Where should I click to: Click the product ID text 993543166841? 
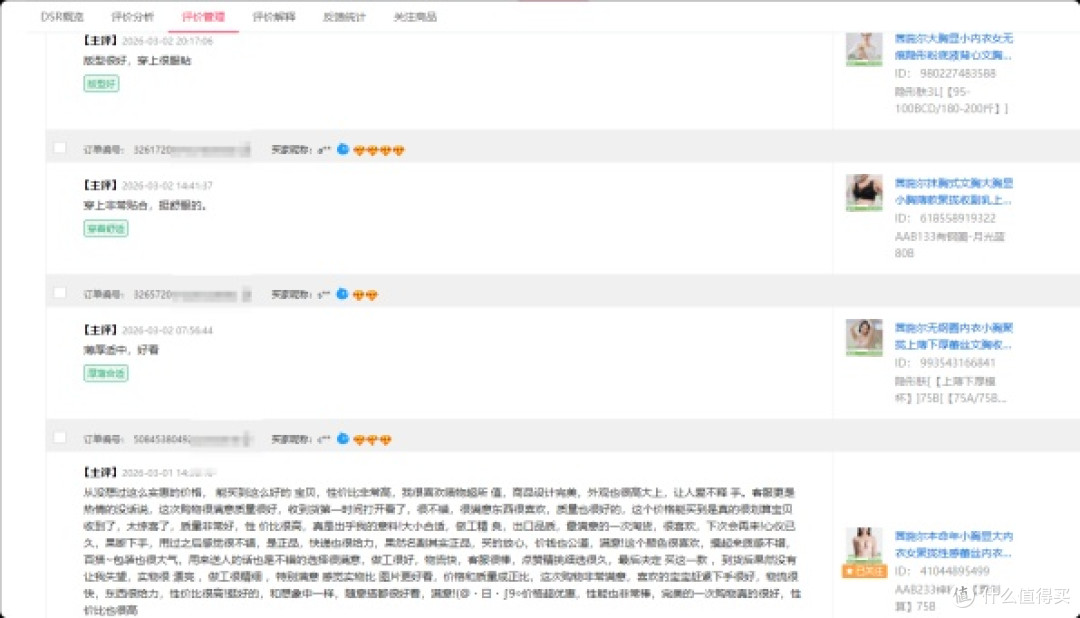tap(957, 362)
